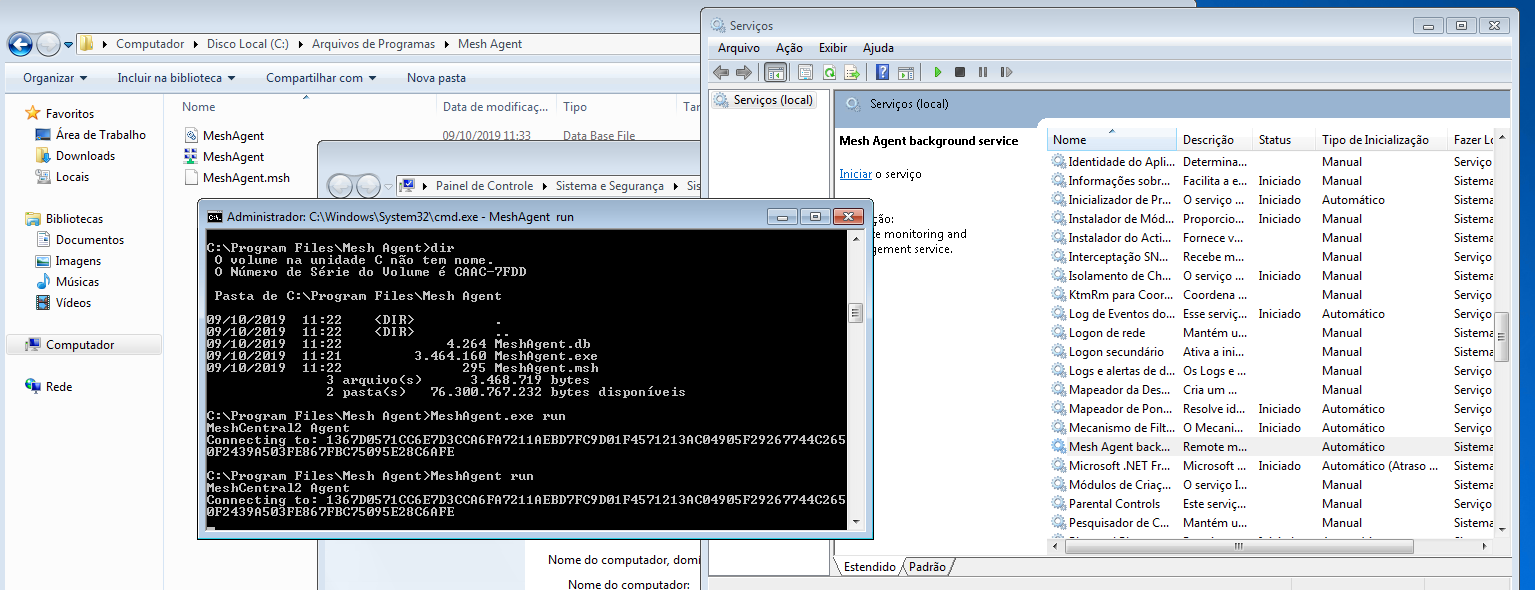Open Locais in Favoritos sidebar

[x=62, y=177]
